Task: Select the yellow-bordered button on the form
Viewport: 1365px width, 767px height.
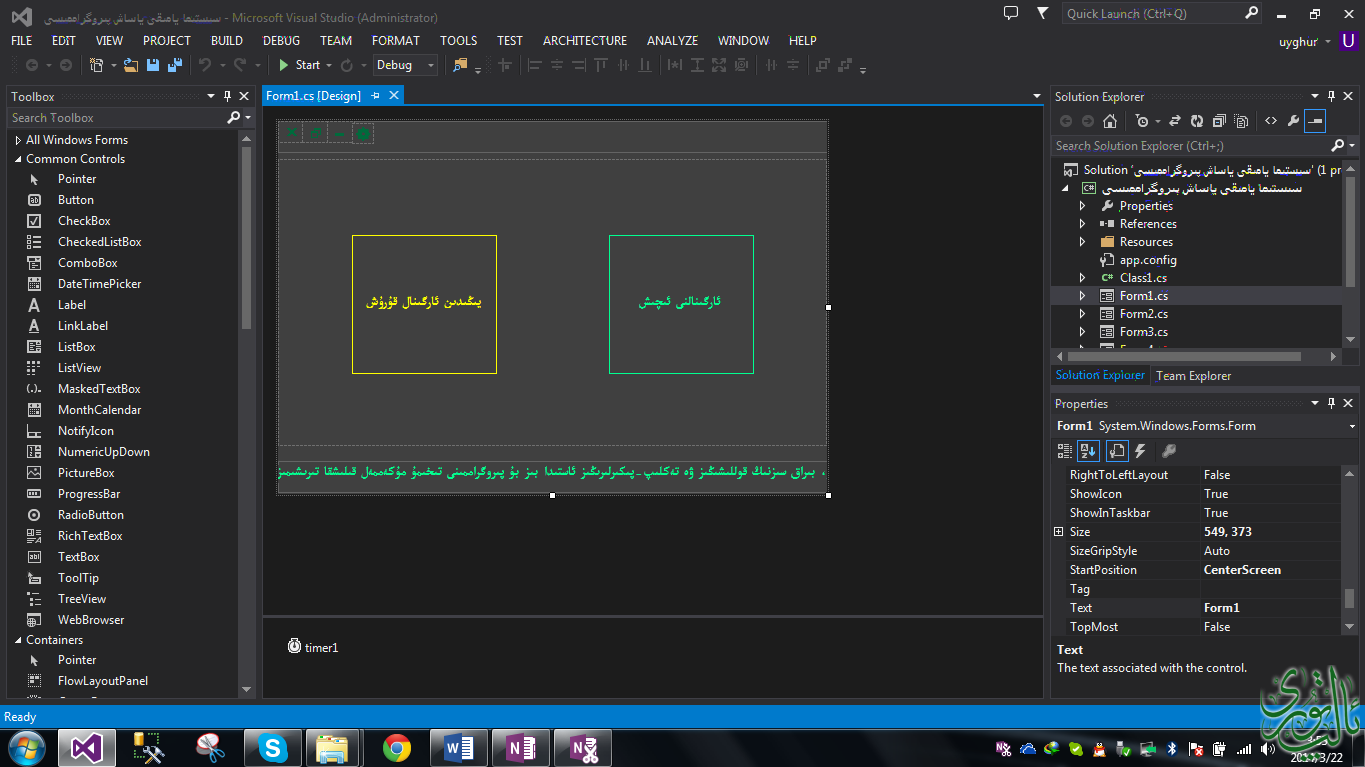Action: pos(424,304)
